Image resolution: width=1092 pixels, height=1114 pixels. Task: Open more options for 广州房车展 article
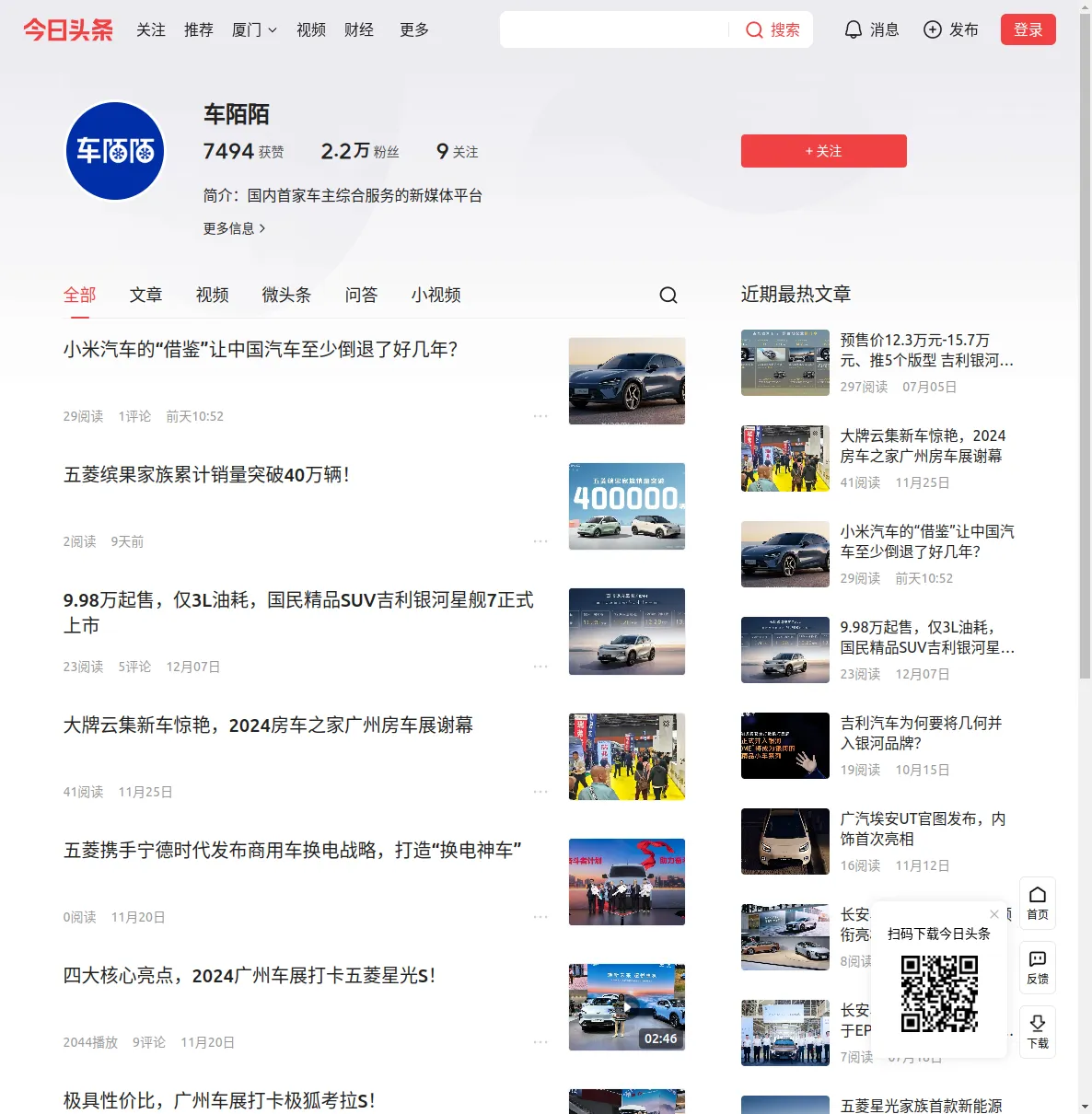point(540,792)
